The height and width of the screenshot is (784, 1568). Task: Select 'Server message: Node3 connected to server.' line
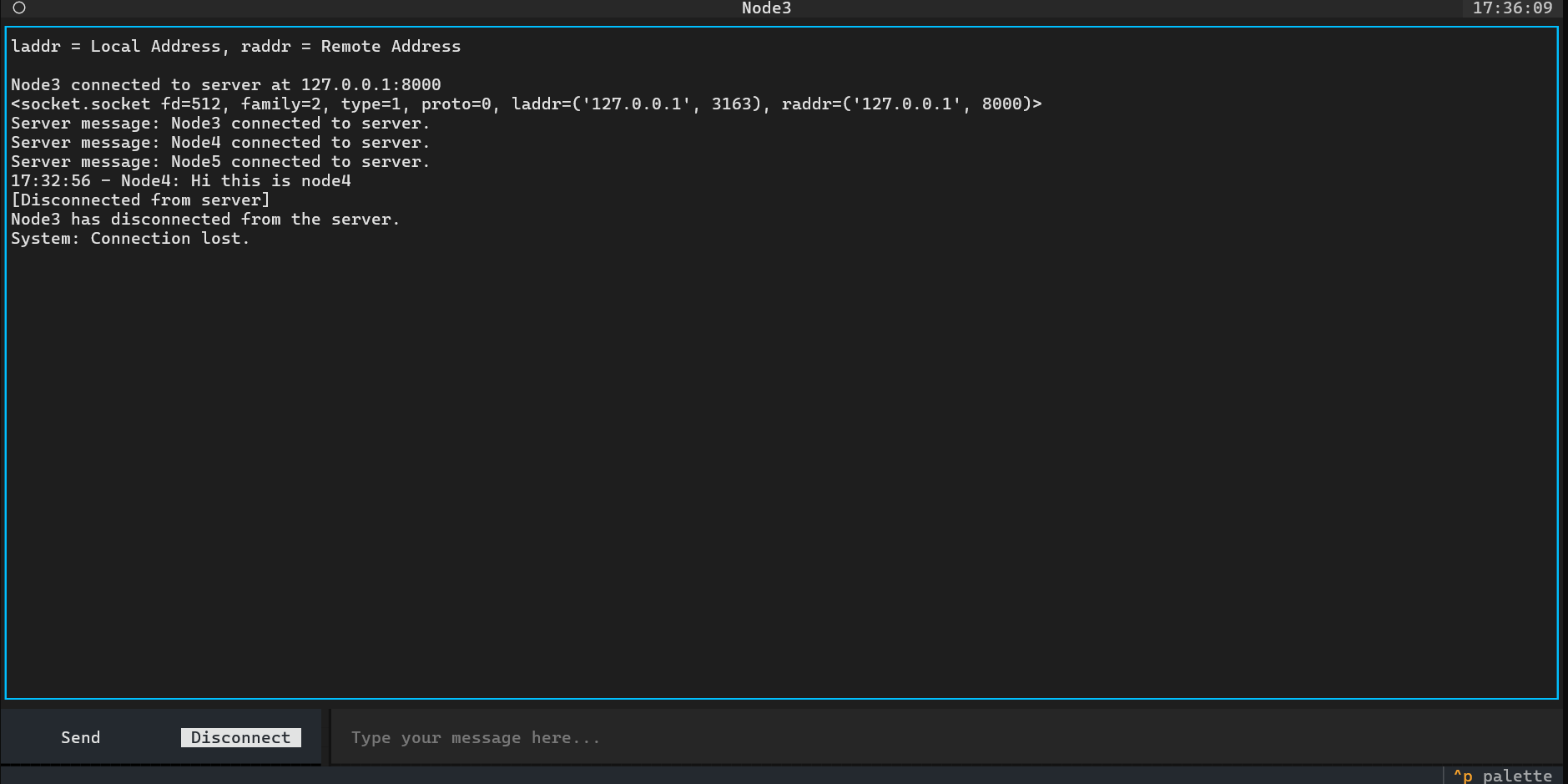(x=220, y=124)
